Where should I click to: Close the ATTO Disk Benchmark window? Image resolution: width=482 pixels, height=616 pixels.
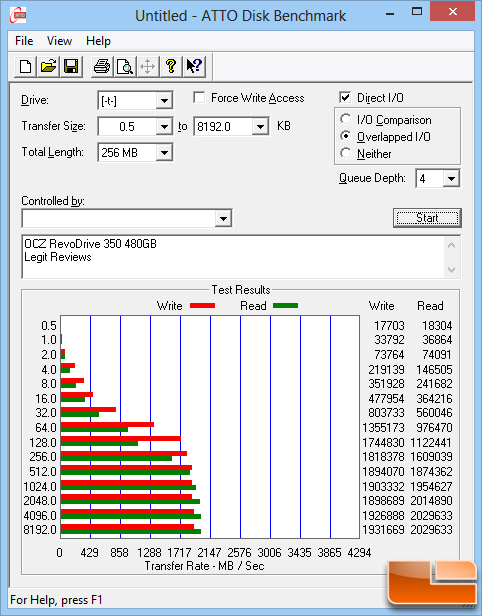(x=453, y=11)
